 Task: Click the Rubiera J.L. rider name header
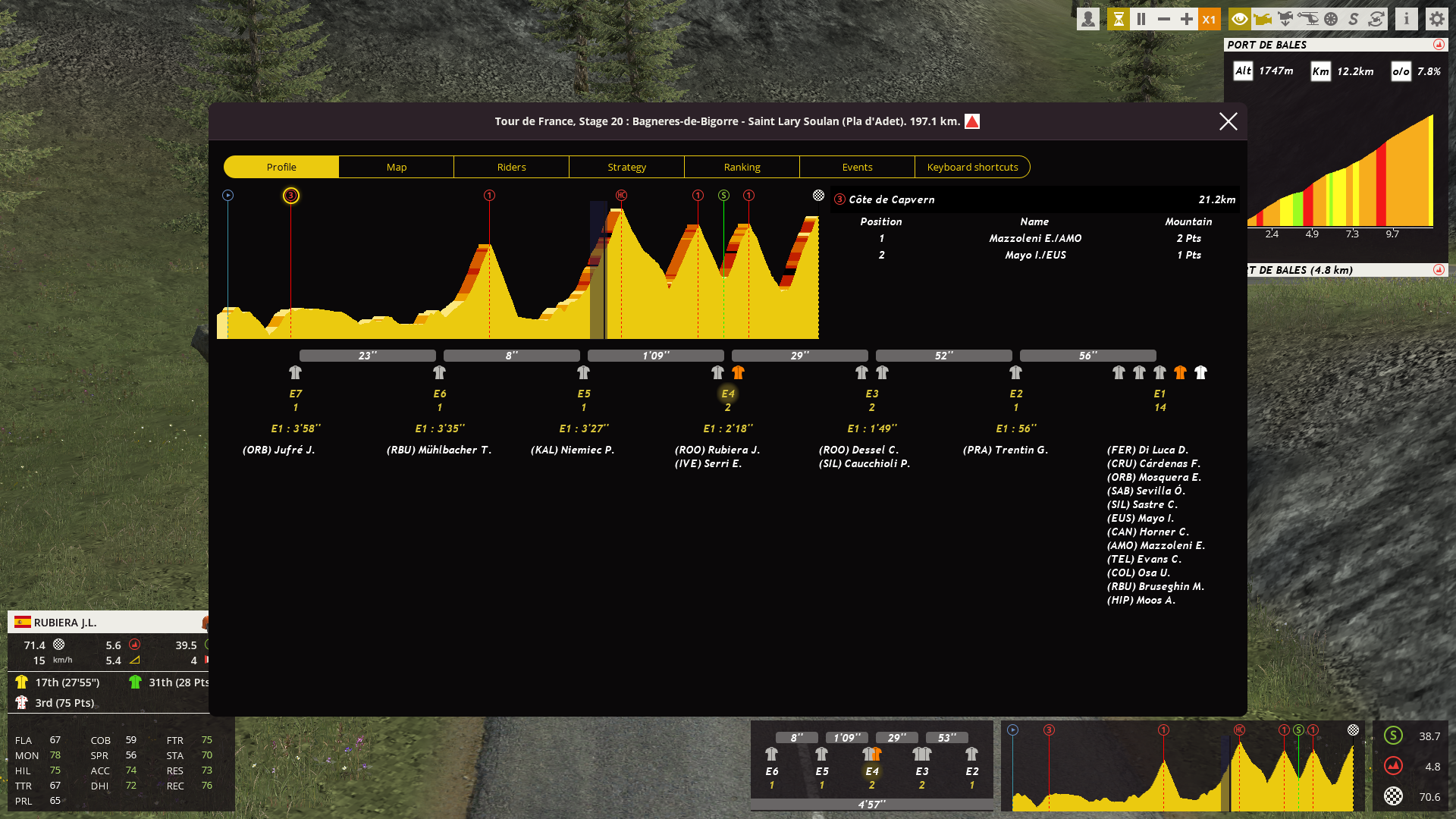(x=65, y=623)
